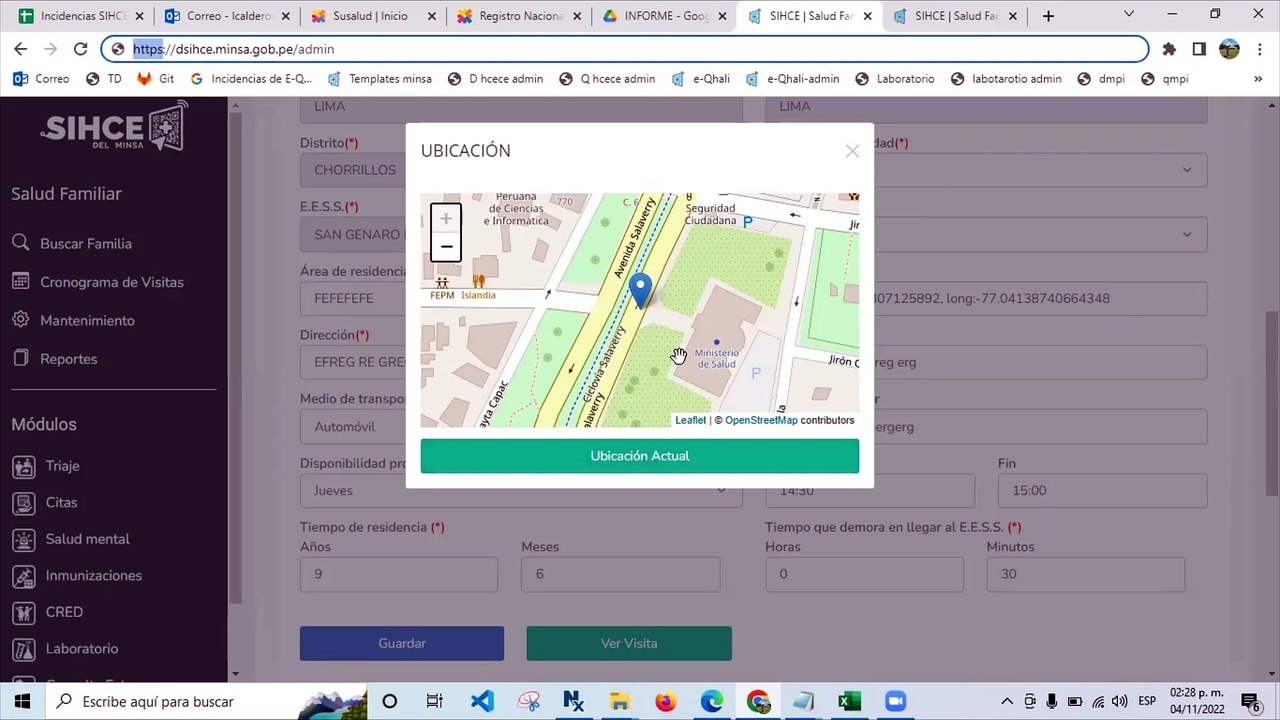
Task: Go back in the browser
Action: [20, 49]
